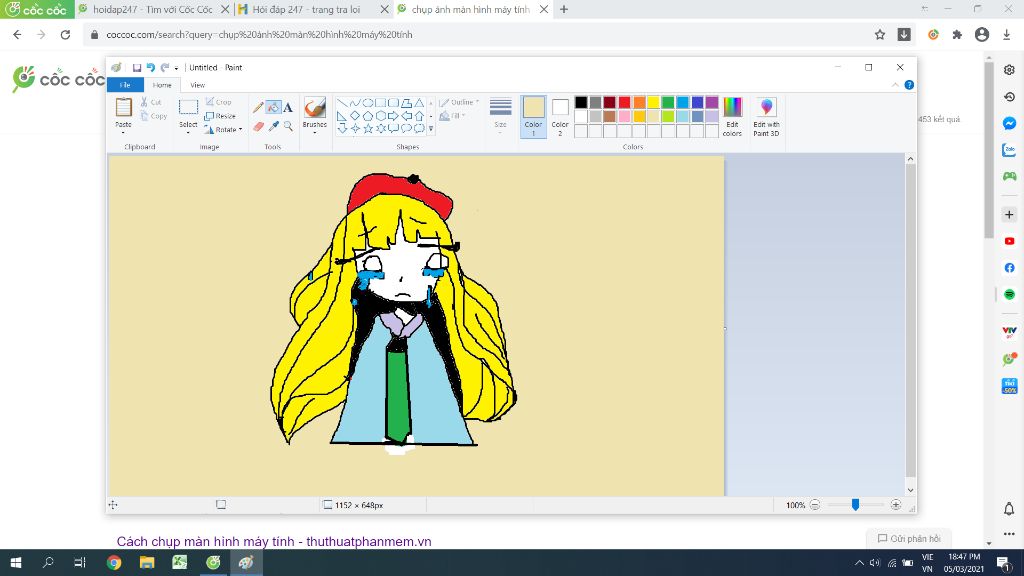This screenshot has height=576, width=1024.
Task: Switch to the Home ribbon tab
Action: click(162, 85)
